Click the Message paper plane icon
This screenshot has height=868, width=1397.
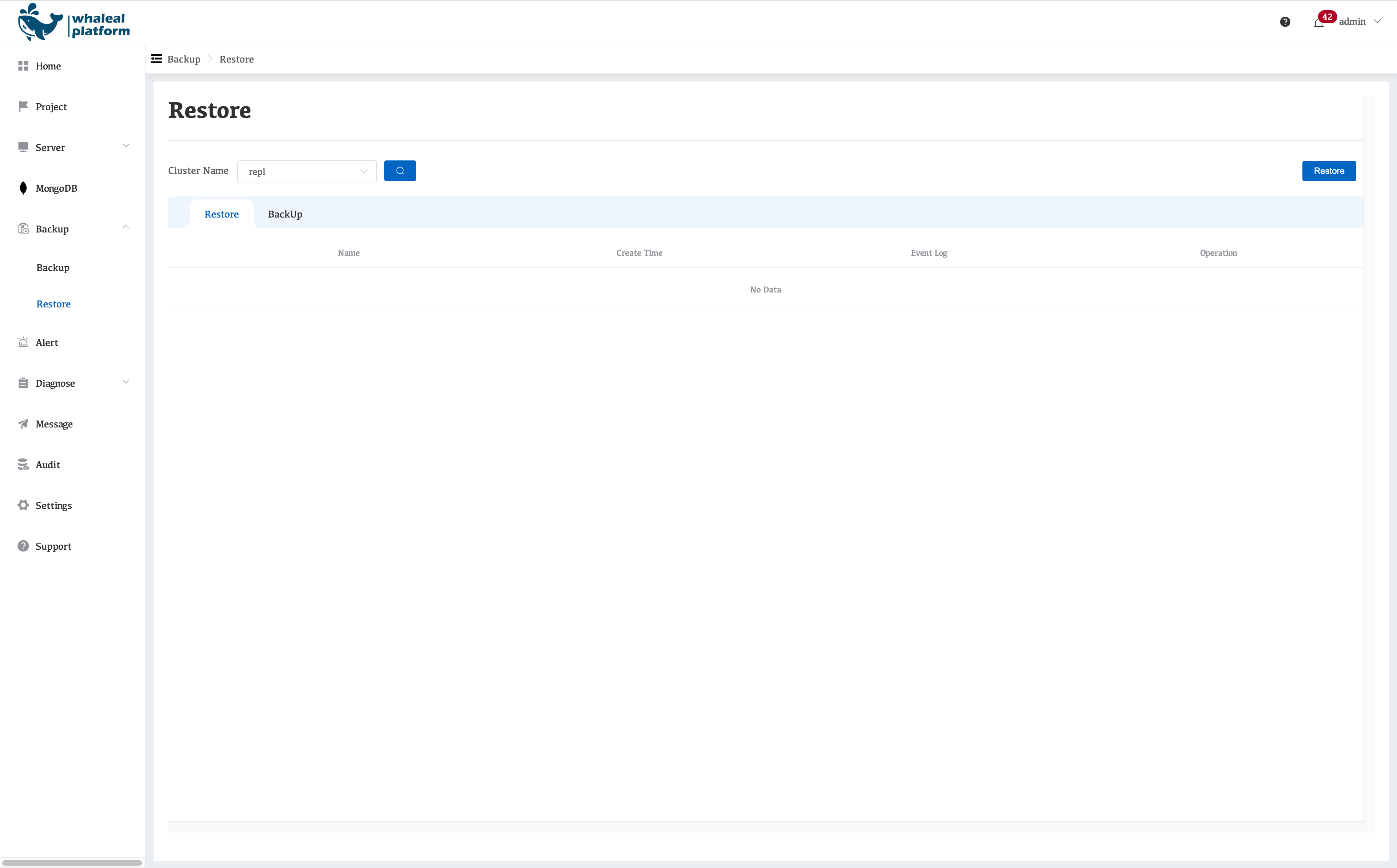pyautogui.click(x=23, y=424)
